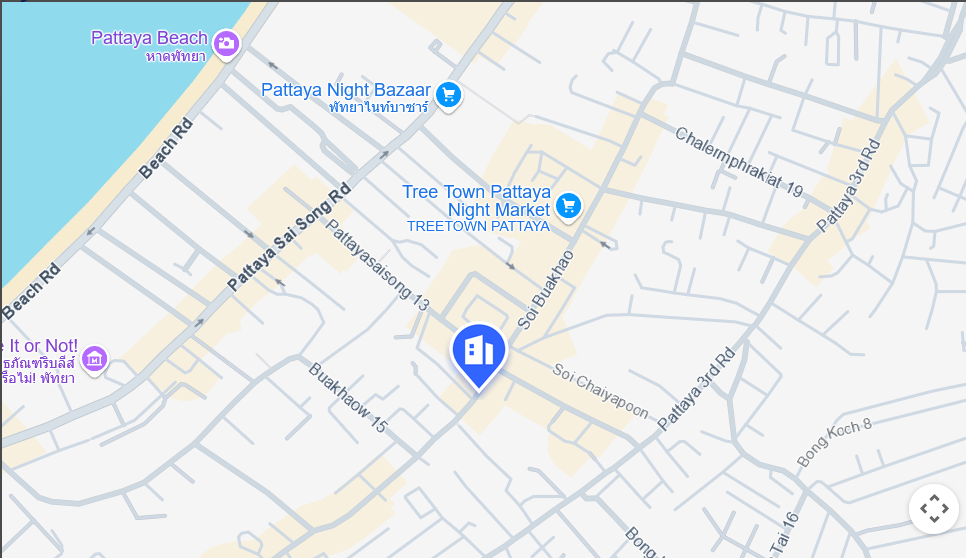Click the TREETOWN PATTAYA caption
The width and height of the screenshot is (966, 558).
click(x=478, y=227)
